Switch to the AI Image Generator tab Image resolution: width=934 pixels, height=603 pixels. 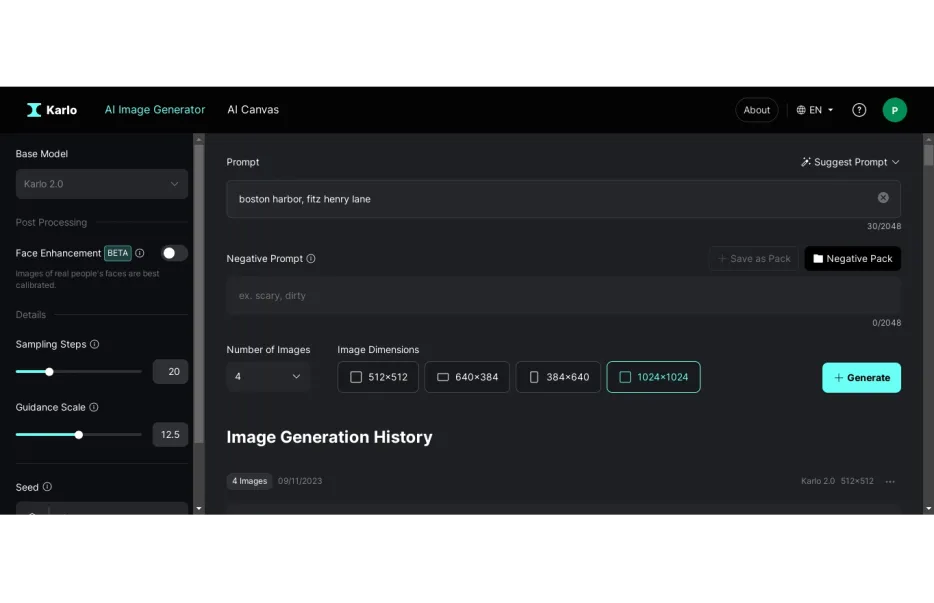click(155, 110)
